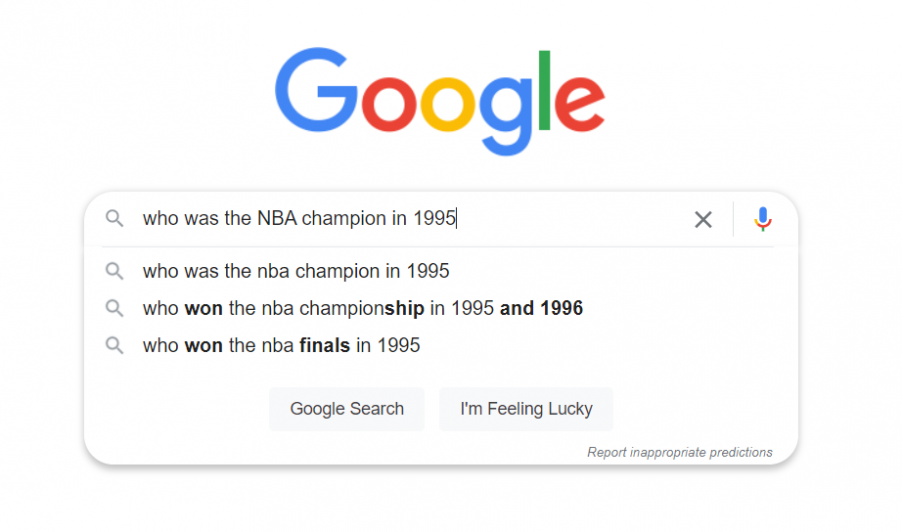902x532 pixels.
Task: Click the Google Search button
Action: point(347,409)
